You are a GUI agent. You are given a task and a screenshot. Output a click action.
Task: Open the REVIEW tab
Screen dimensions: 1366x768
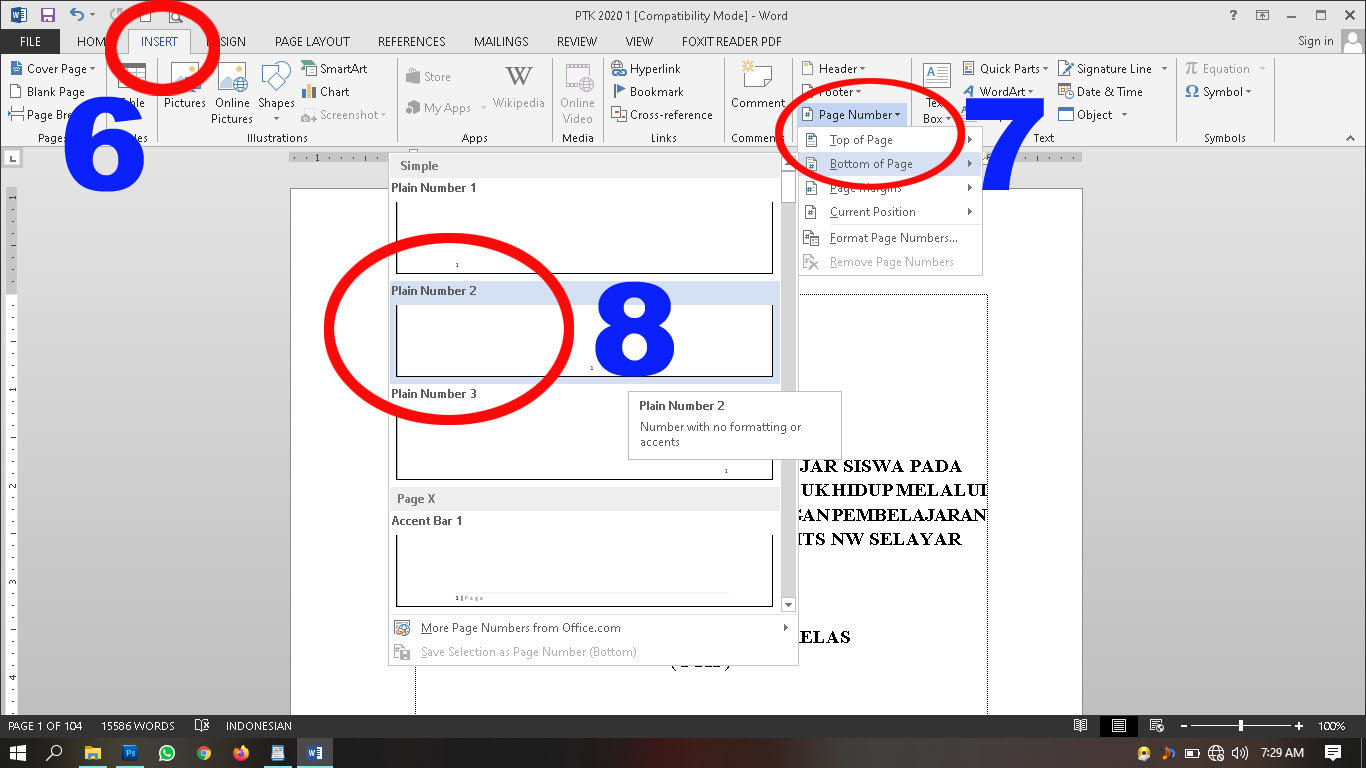pyautogui.click(x=576, y=41)
